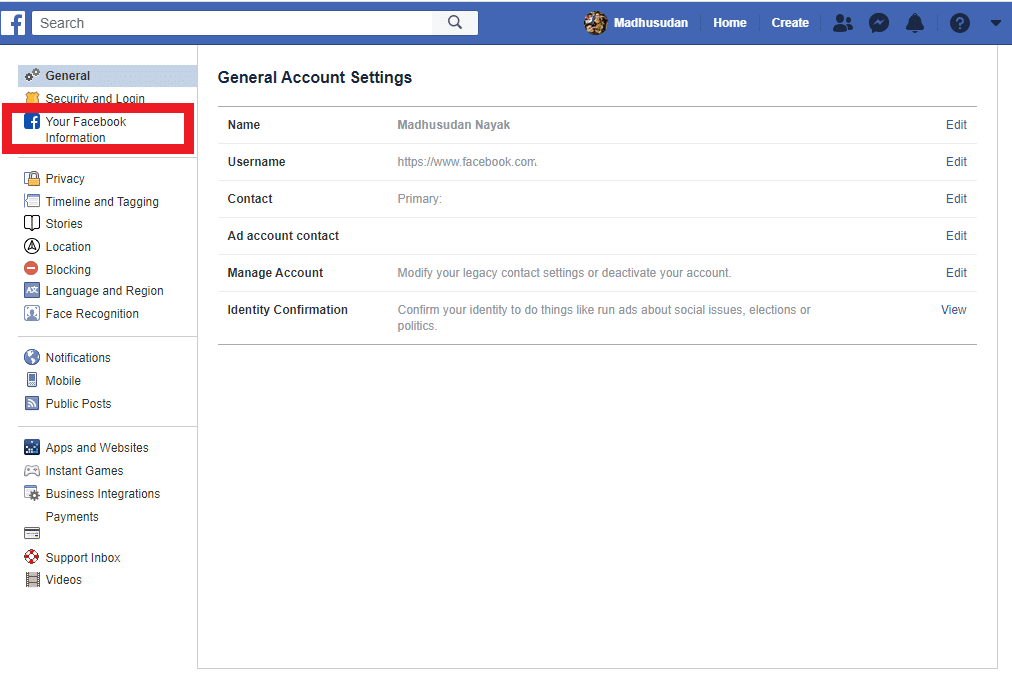The image size is (1012, 676).
Task: Click the Videos film icon
Action: tap(32, 579)
